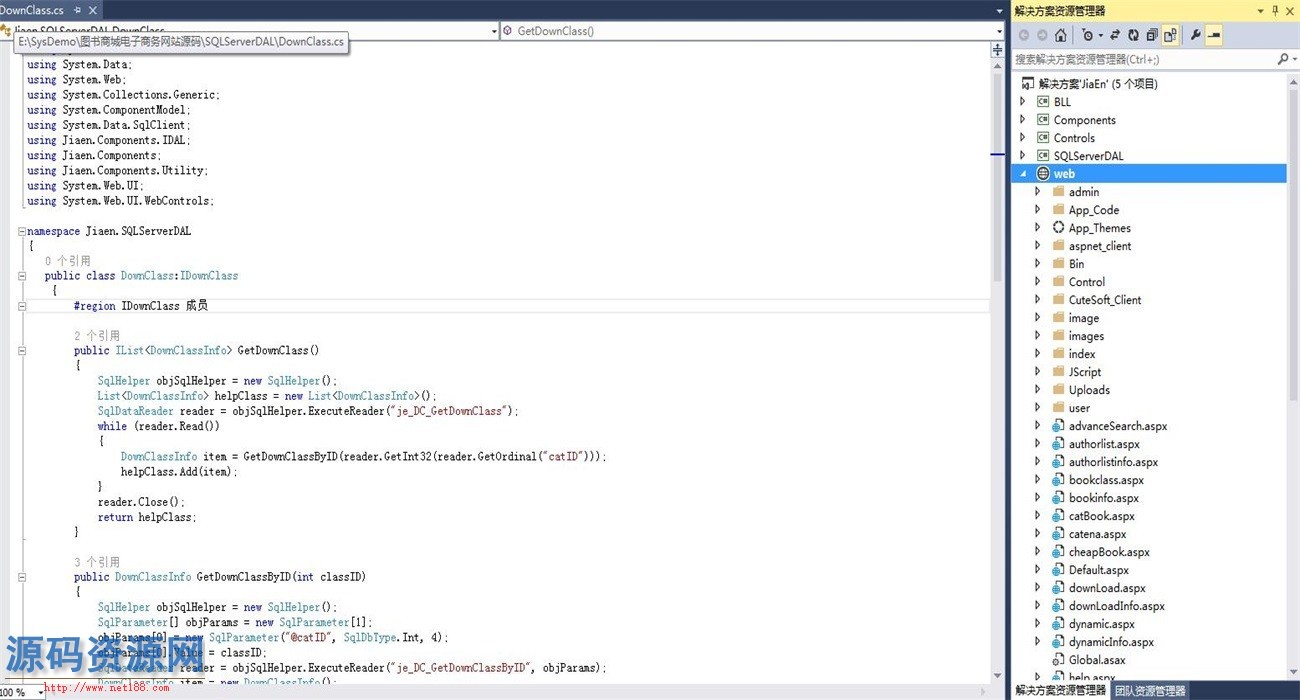Click the catBook.aspx file icon
The width and height of the screenshot is (1300, 700).
[x=1059, y=516]
